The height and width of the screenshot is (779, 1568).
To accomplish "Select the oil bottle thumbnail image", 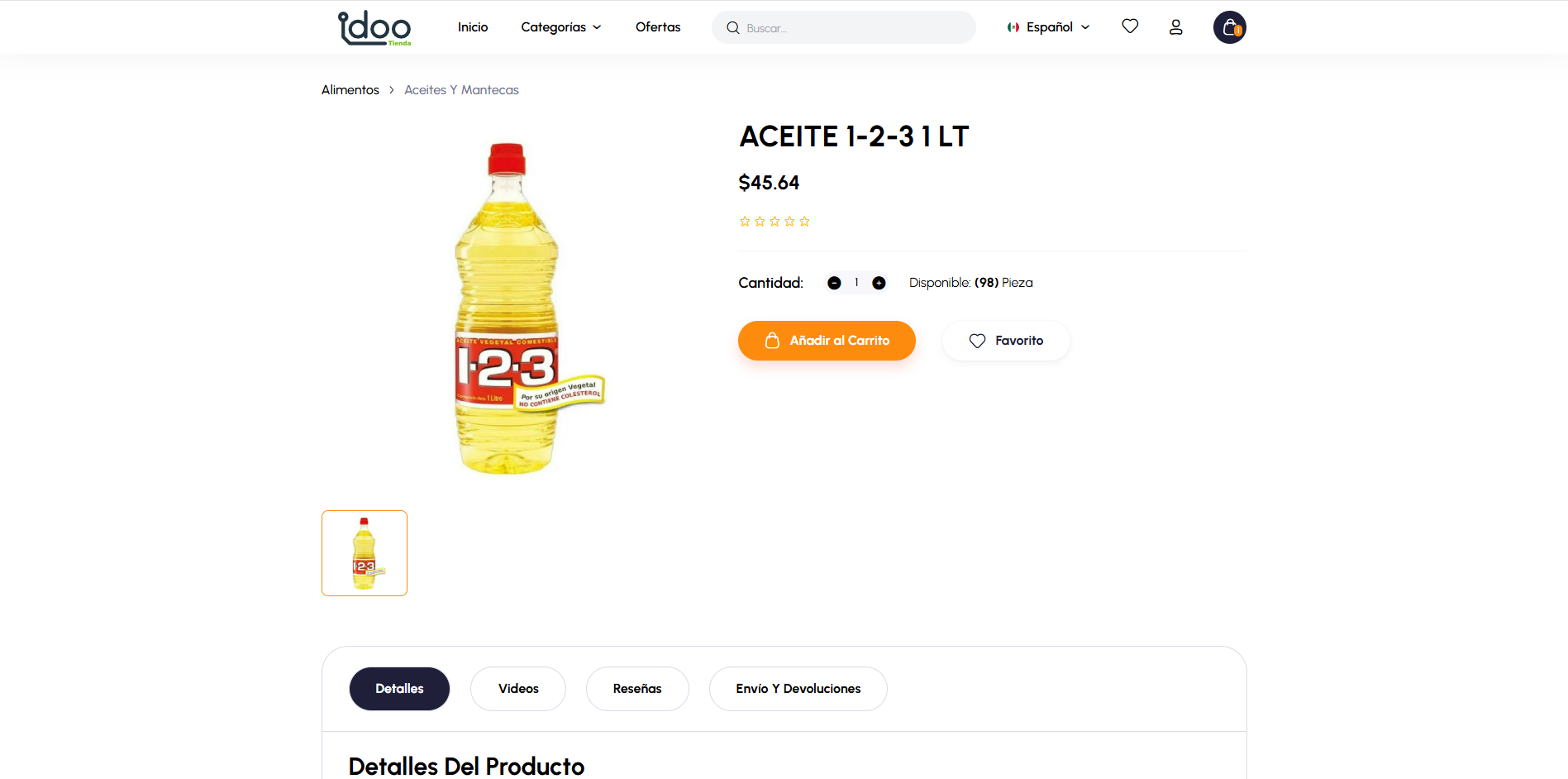I will pyautogui.click(x=365, y=553).
